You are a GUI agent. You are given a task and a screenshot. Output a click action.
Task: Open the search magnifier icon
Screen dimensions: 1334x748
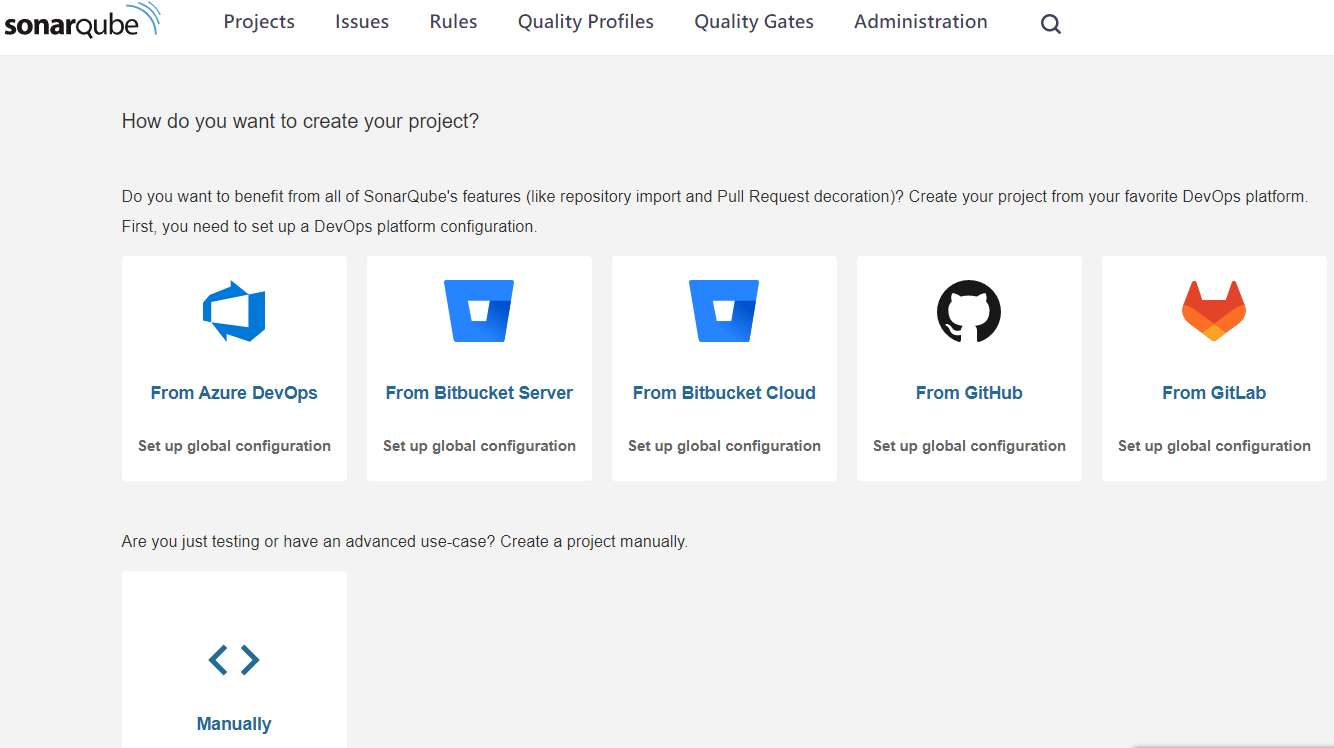[1050, 25]
